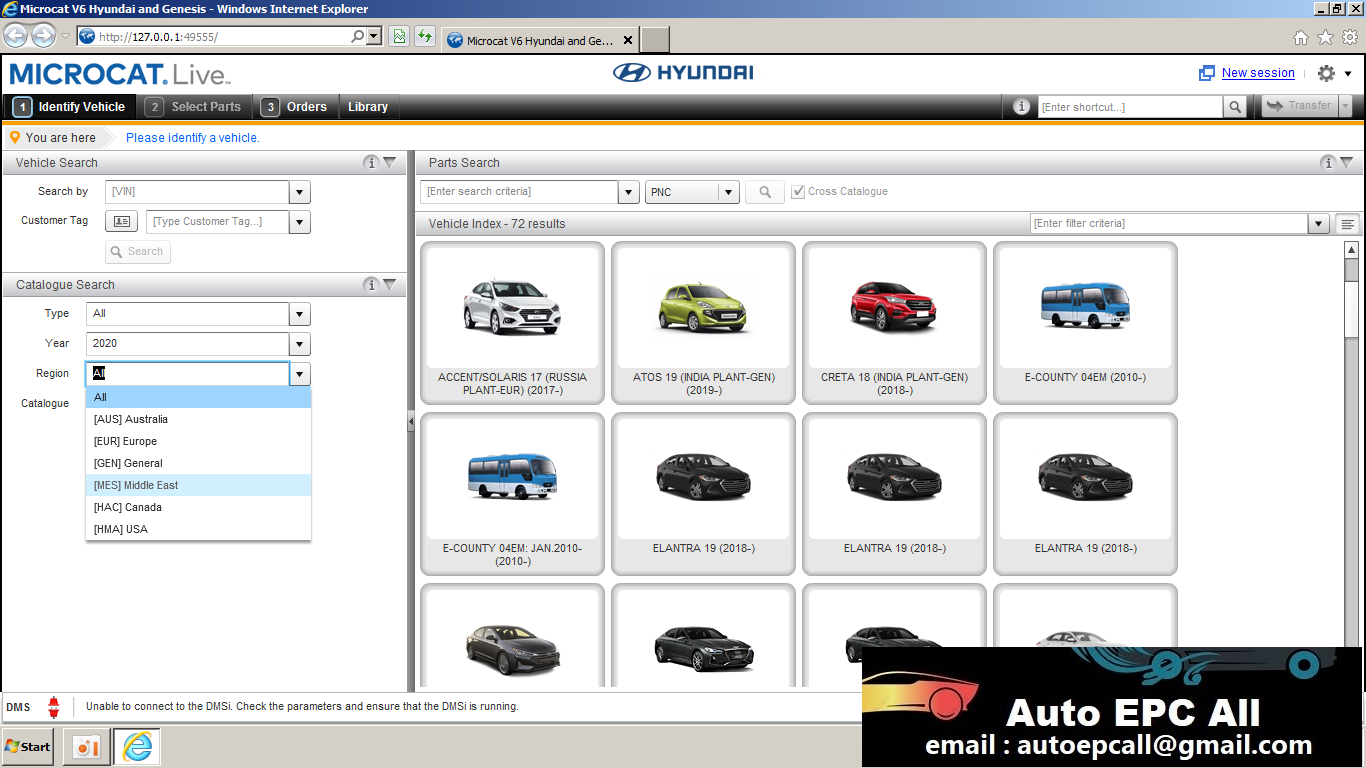This screenshot has width=1366, height=768.
Task: Choose [EUR] Europe from the region list
Action: (199, 442)
